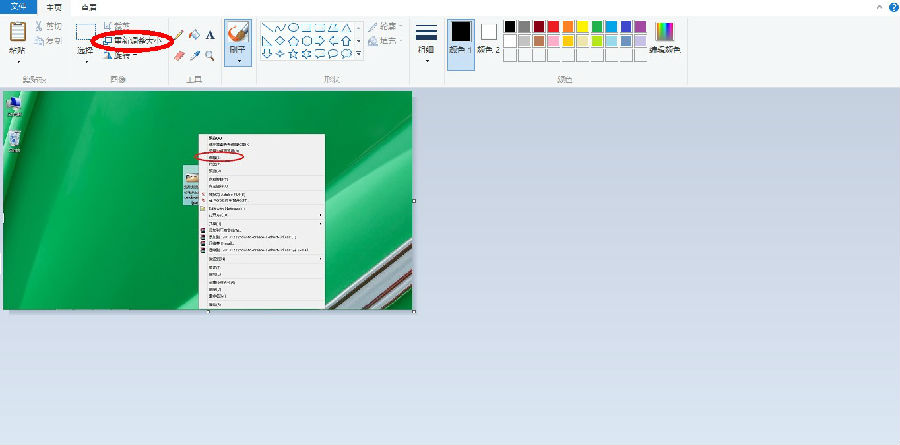The height and width of the screenshot is (445, 900).
Task: Expand the Select tool dropdown arrow
Action: pos(86,61)
